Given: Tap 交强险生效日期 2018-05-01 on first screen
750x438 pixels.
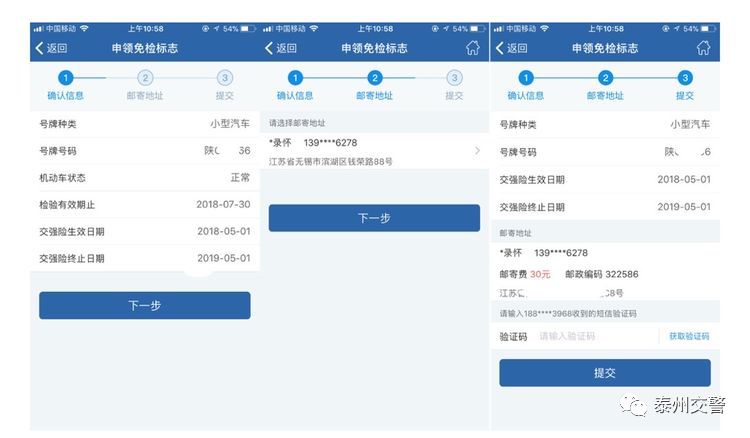Looking at the screenshot, I should pyautogui.click(x=144, y=231).
